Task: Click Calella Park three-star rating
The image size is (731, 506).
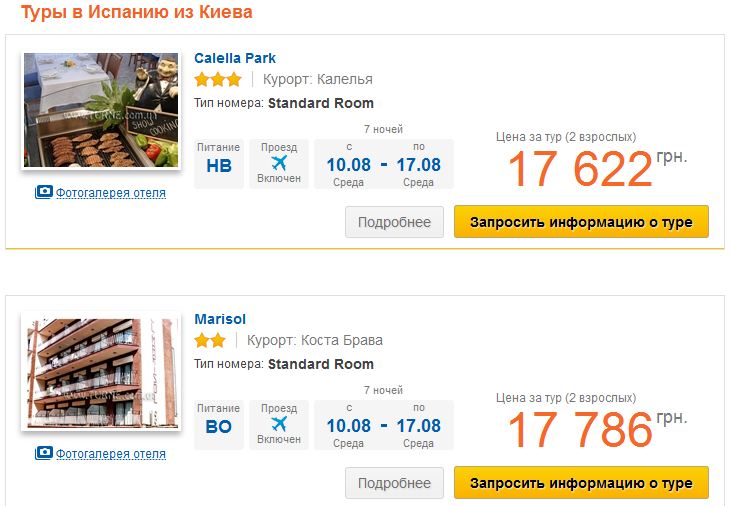Action: [x=217, y=80]
